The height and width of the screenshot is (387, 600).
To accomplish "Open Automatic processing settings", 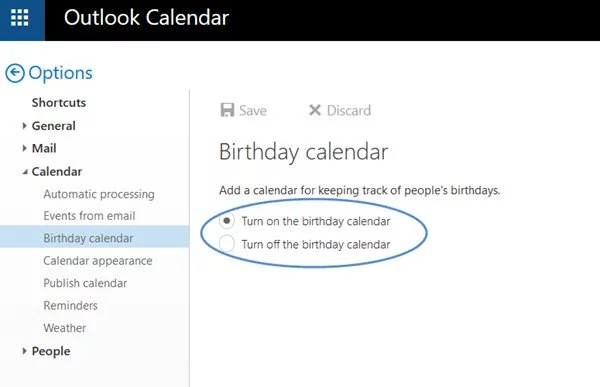I will click(x=99, y=194).
